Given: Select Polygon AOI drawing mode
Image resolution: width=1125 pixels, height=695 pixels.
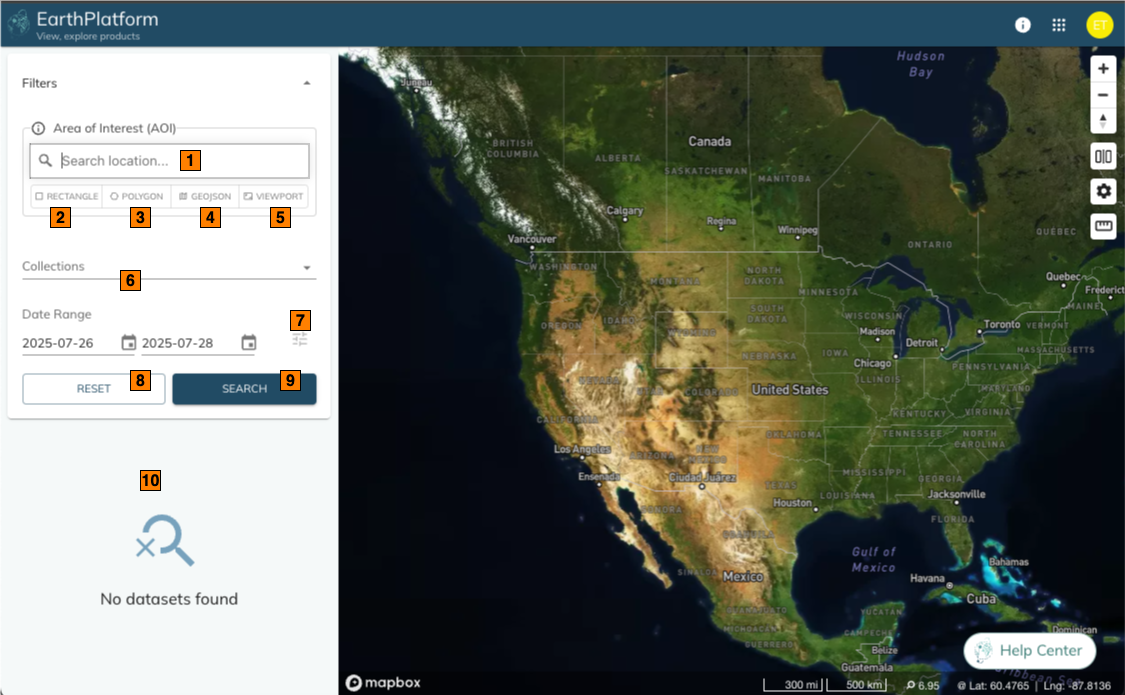Looking at the screenshot, I should click(136, 197).
